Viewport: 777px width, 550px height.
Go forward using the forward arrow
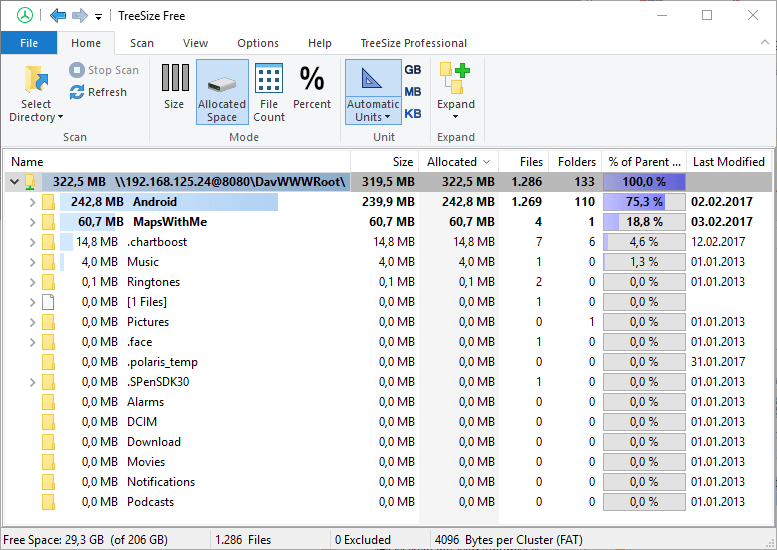(79, 15)
